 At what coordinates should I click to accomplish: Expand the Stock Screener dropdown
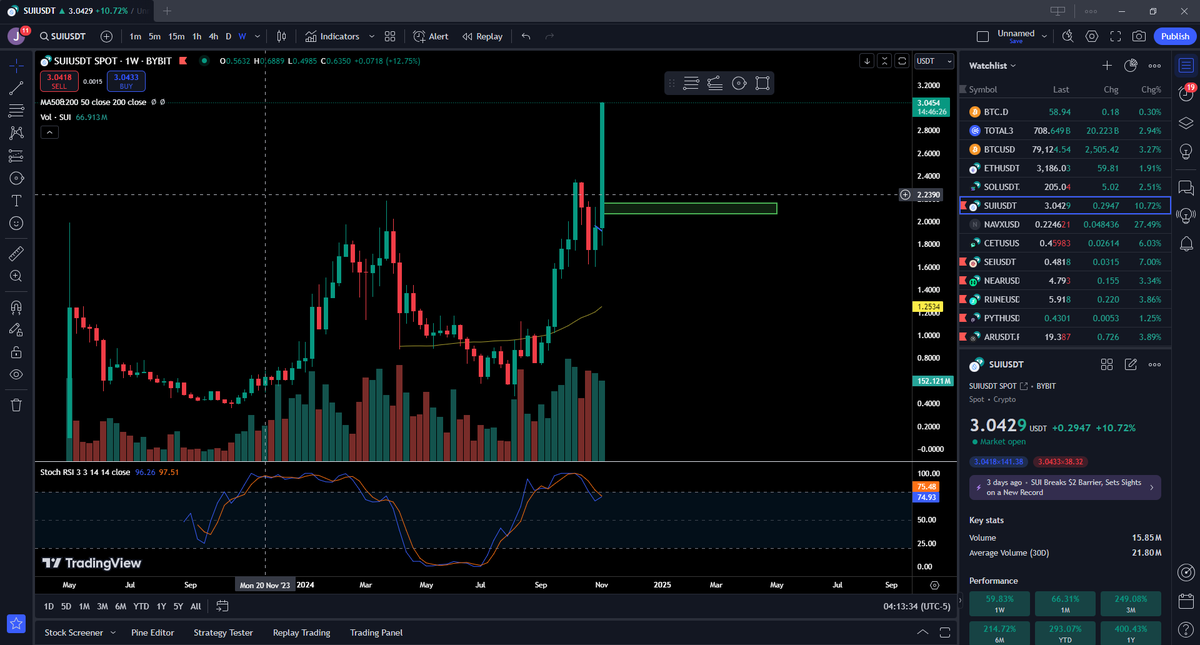coord(112,633)
